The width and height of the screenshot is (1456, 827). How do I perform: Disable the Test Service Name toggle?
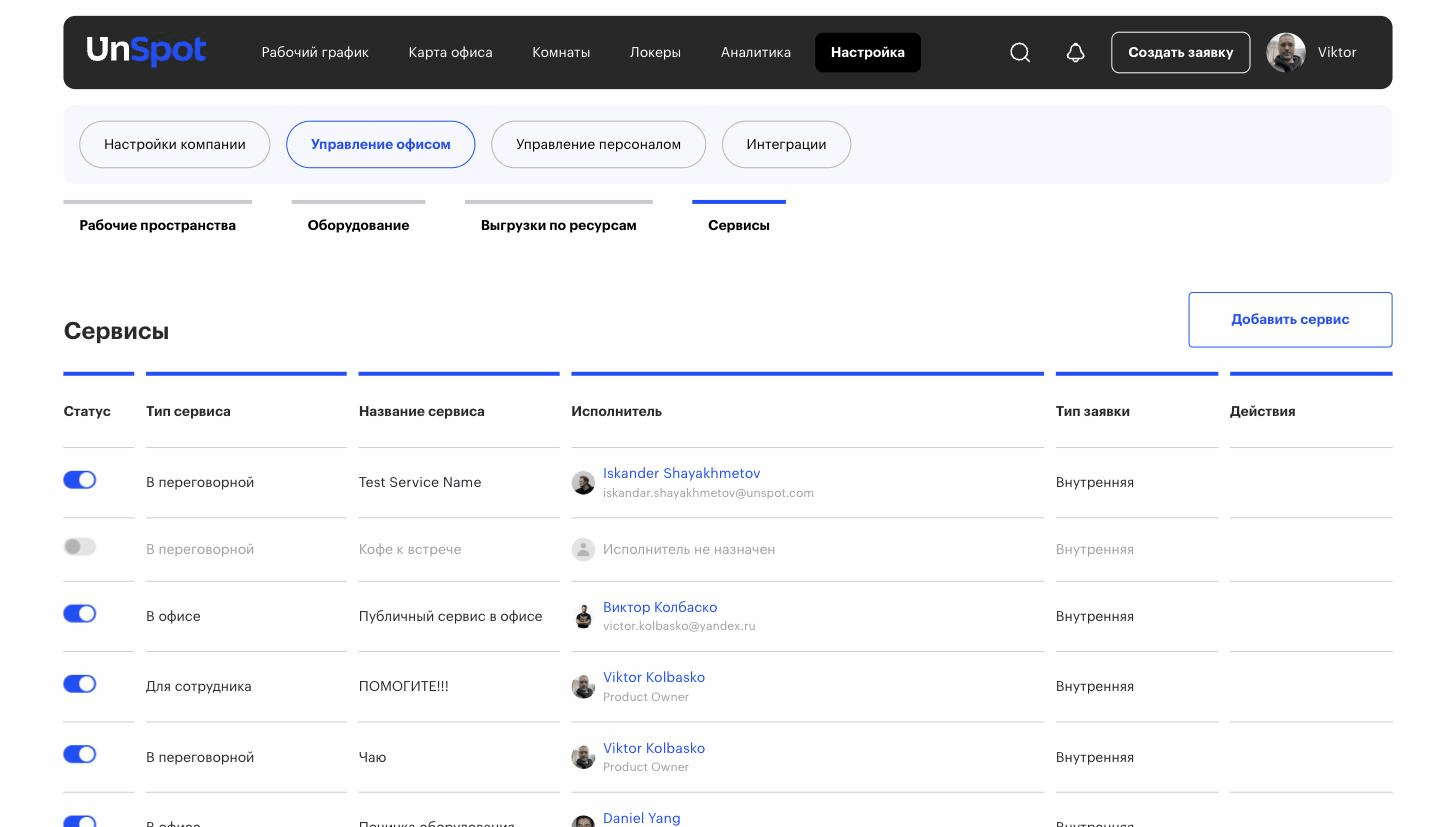(80, 480)
